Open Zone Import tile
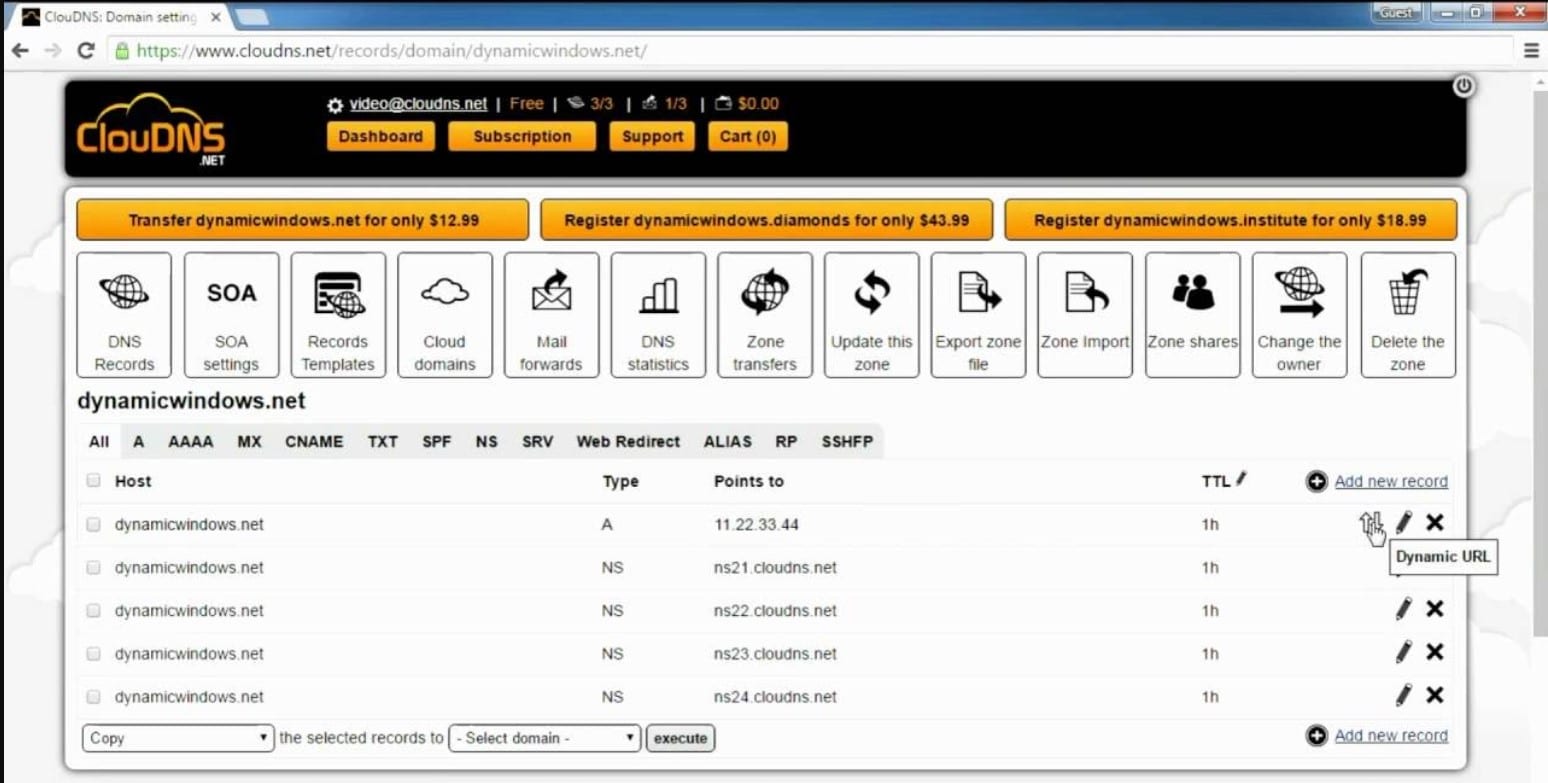This screenshot has width=1548, height=783. tap(1085, 315)
